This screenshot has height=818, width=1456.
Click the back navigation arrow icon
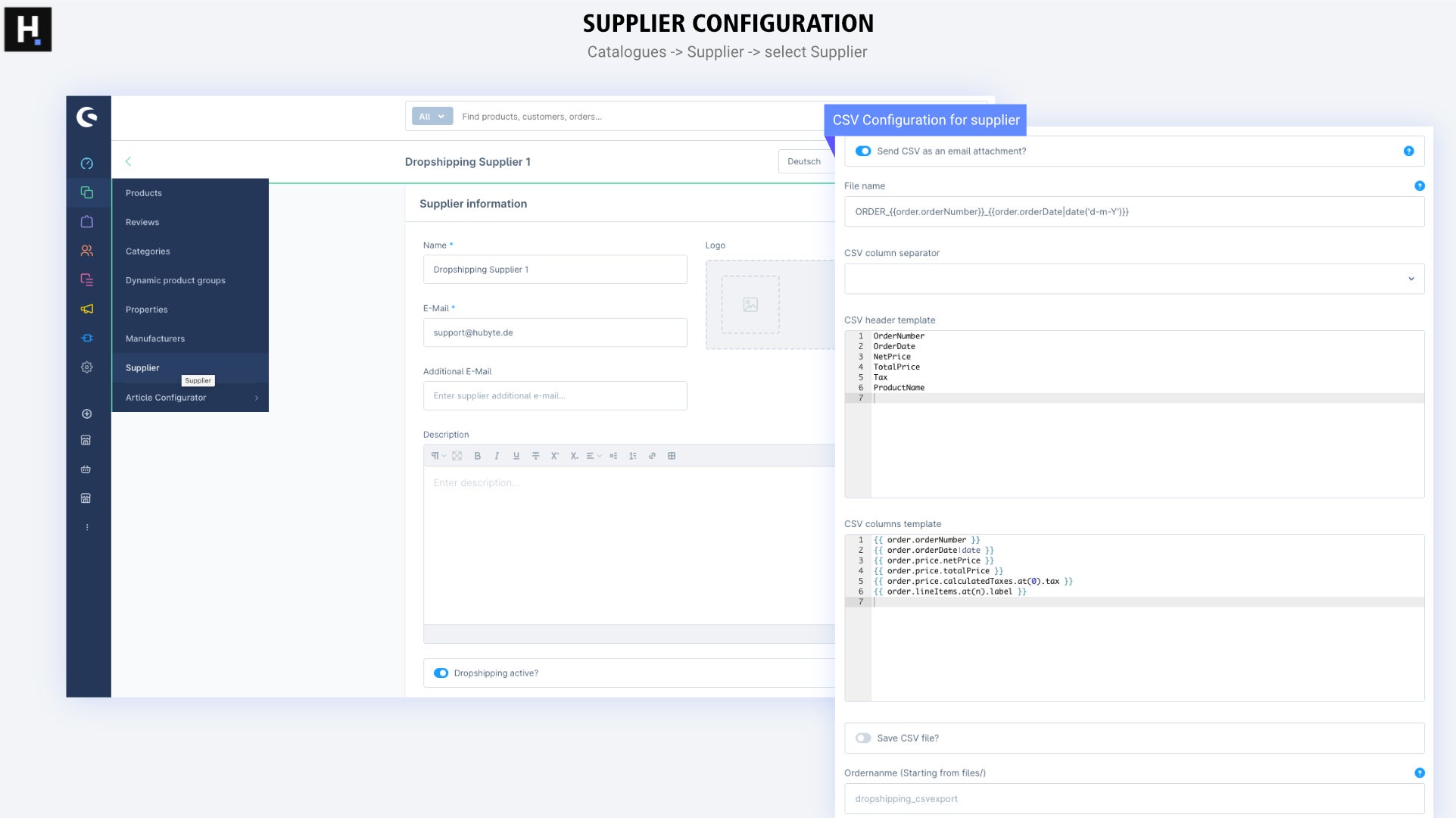point(129,161)
